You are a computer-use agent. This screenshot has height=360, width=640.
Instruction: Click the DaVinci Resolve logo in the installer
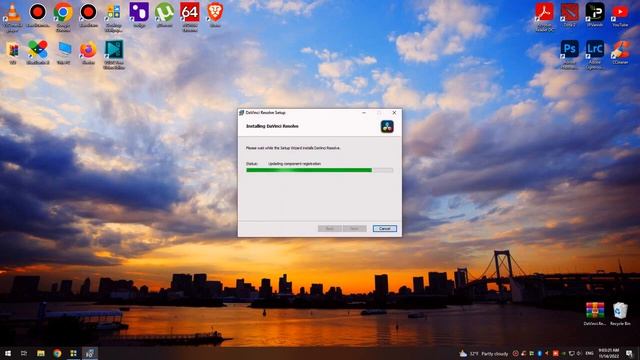[x=387, y=127]
